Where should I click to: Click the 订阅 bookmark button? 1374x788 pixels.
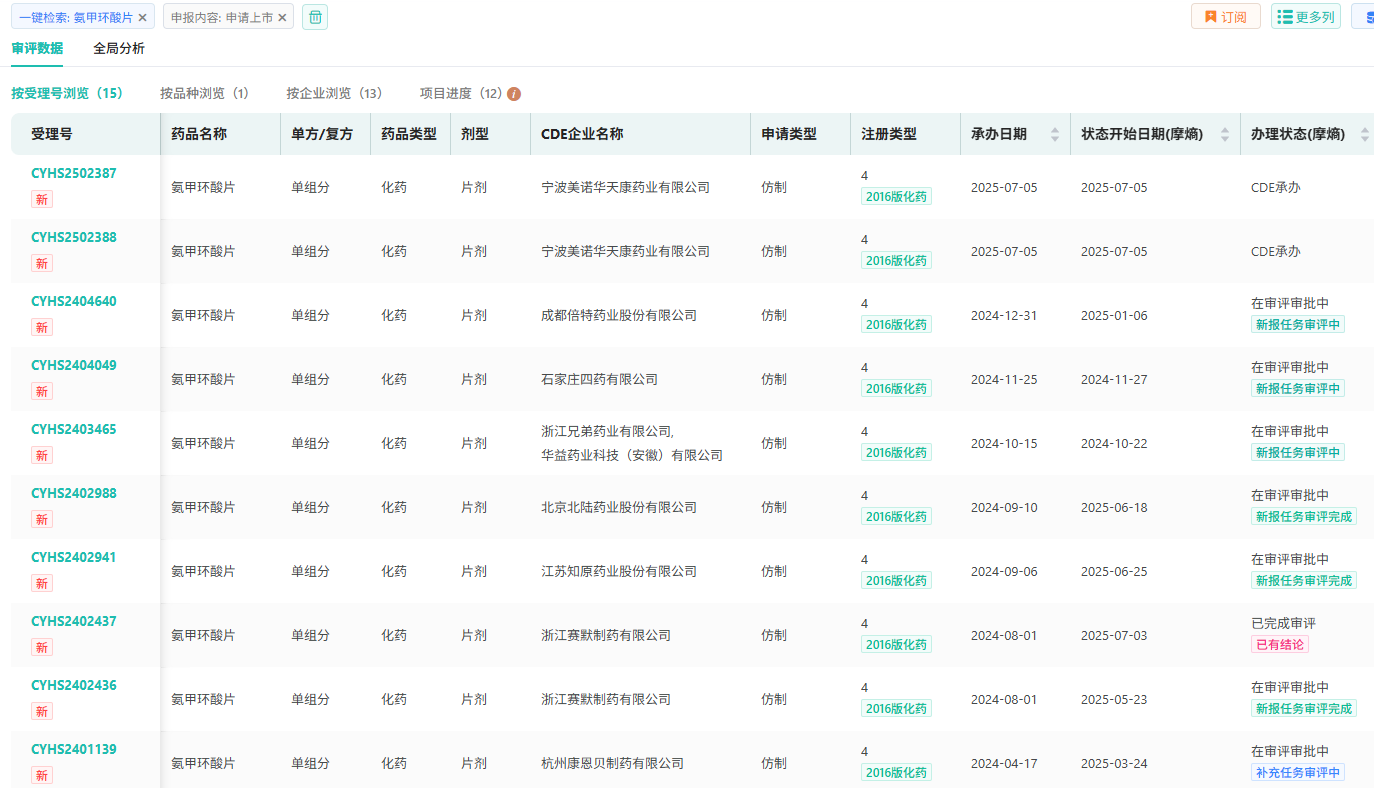(x=1225, y=17)
